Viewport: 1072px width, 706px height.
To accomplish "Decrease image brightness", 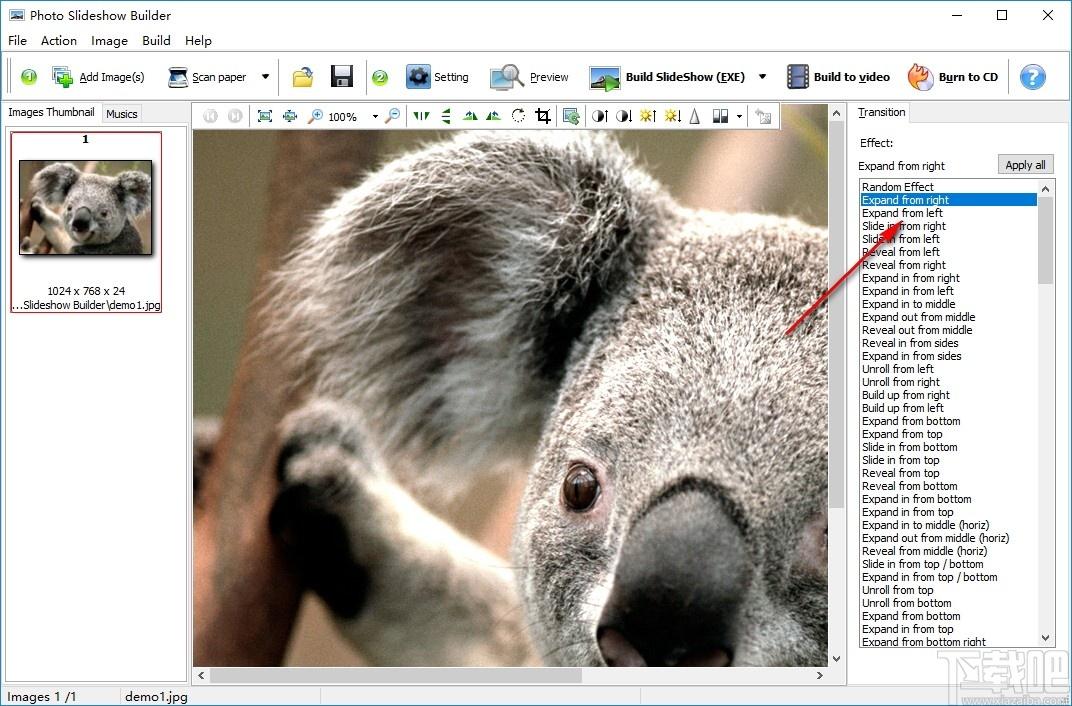I will 672,116.
